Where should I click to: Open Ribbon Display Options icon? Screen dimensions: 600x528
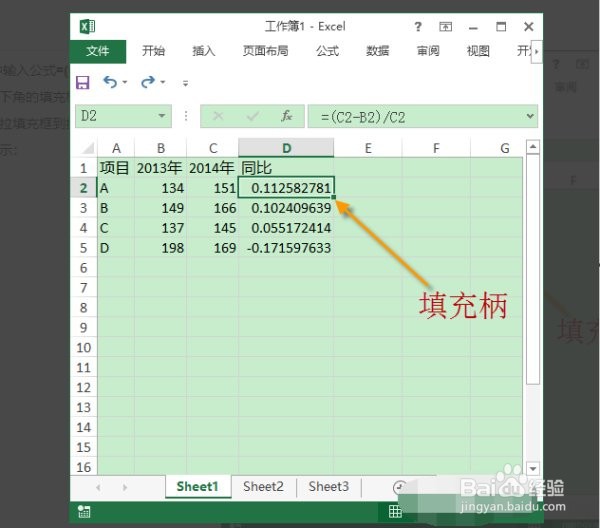[x=445, y=27]
